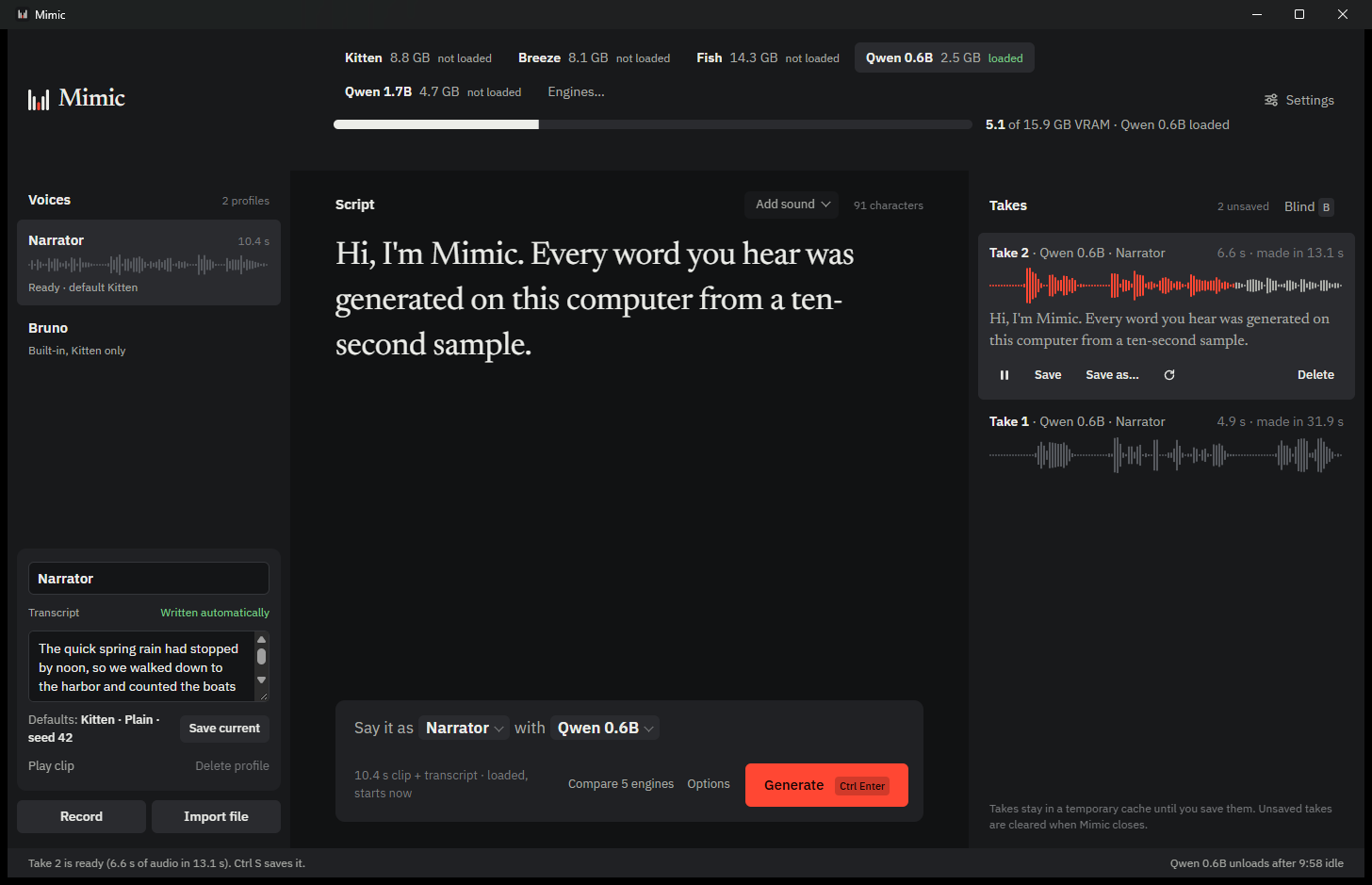Screen dimensions: 1372x885
Task: Click 'Qwen 0.6B unloads after 9:58 idle' status
Action: click(x=1257, y=863)
